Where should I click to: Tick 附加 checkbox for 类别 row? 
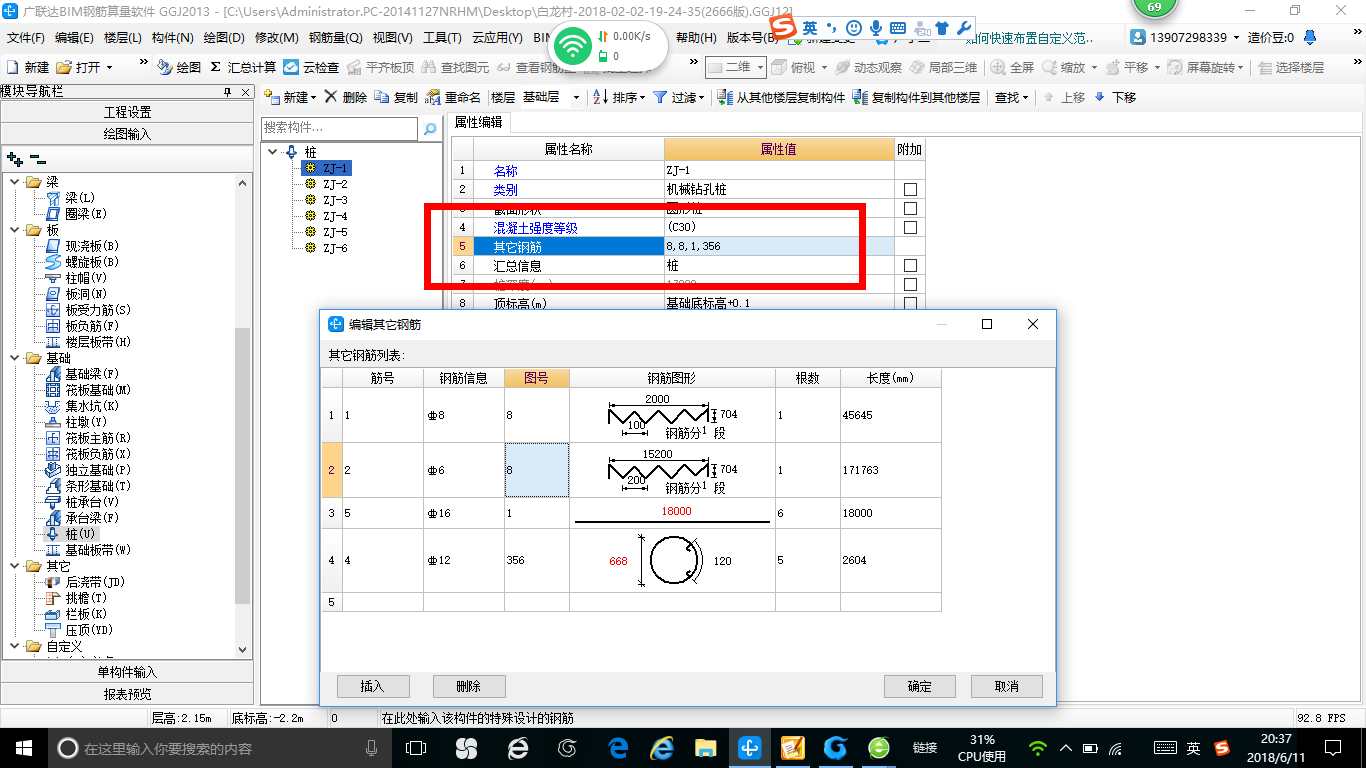point(910,189)
